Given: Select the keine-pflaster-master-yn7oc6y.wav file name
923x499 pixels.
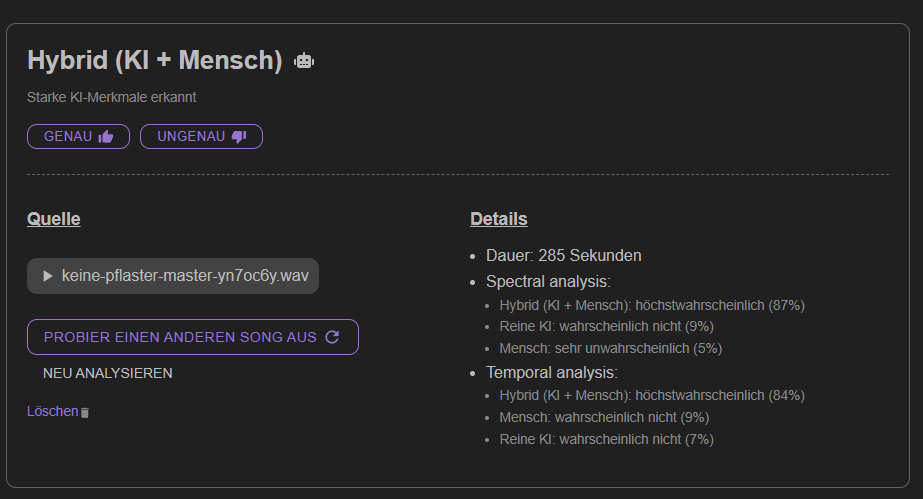Looking at the screenshot, I should [185, 275].
